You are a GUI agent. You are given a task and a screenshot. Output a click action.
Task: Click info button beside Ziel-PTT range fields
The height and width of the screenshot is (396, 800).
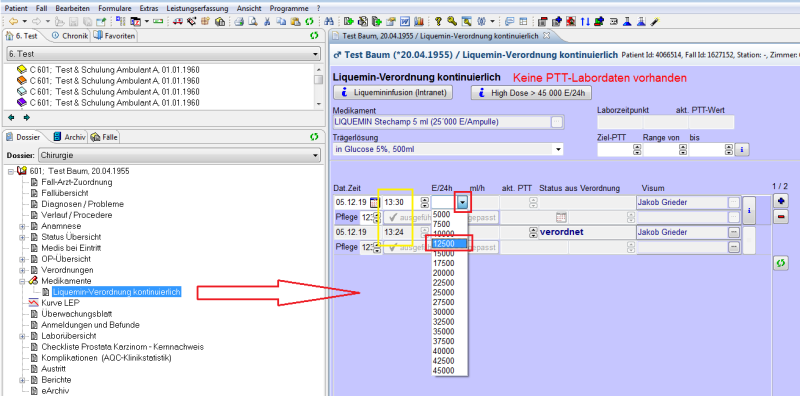(x=741, y=150)
